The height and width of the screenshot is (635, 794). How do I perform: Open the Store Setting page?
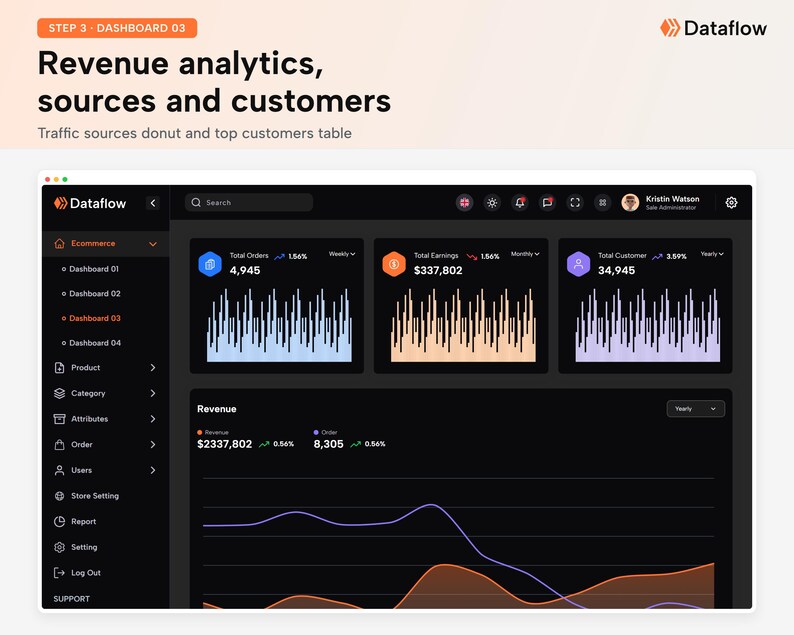[x=95, y=496]
